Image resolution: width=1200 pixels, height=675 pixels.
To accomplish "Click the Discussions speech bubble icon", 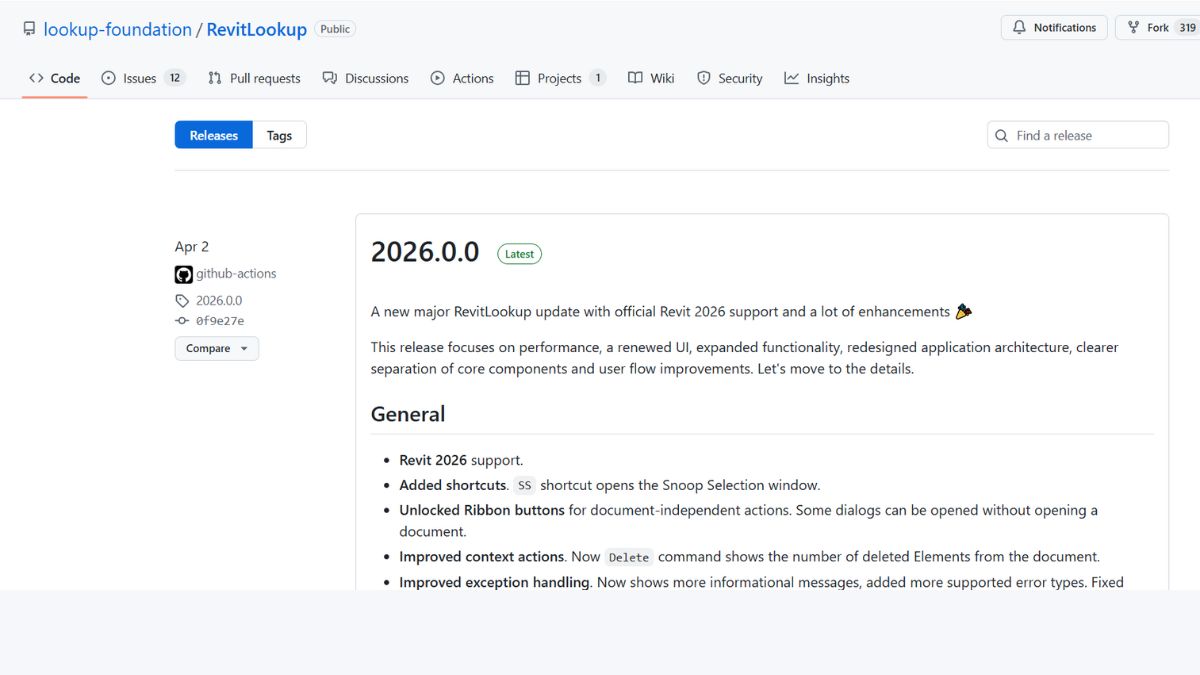I will tap(330, 78).
